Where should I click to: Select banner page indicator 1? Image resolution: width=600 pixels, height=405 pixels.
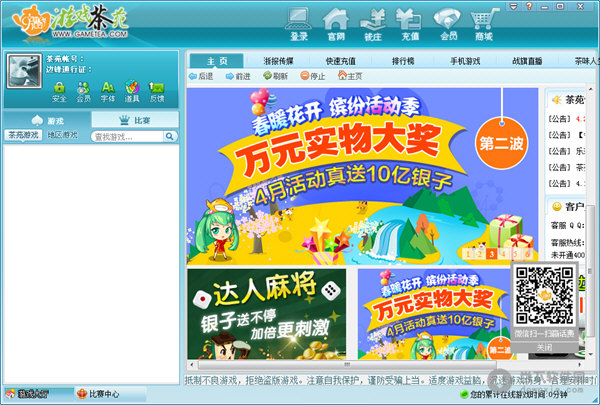468,254
